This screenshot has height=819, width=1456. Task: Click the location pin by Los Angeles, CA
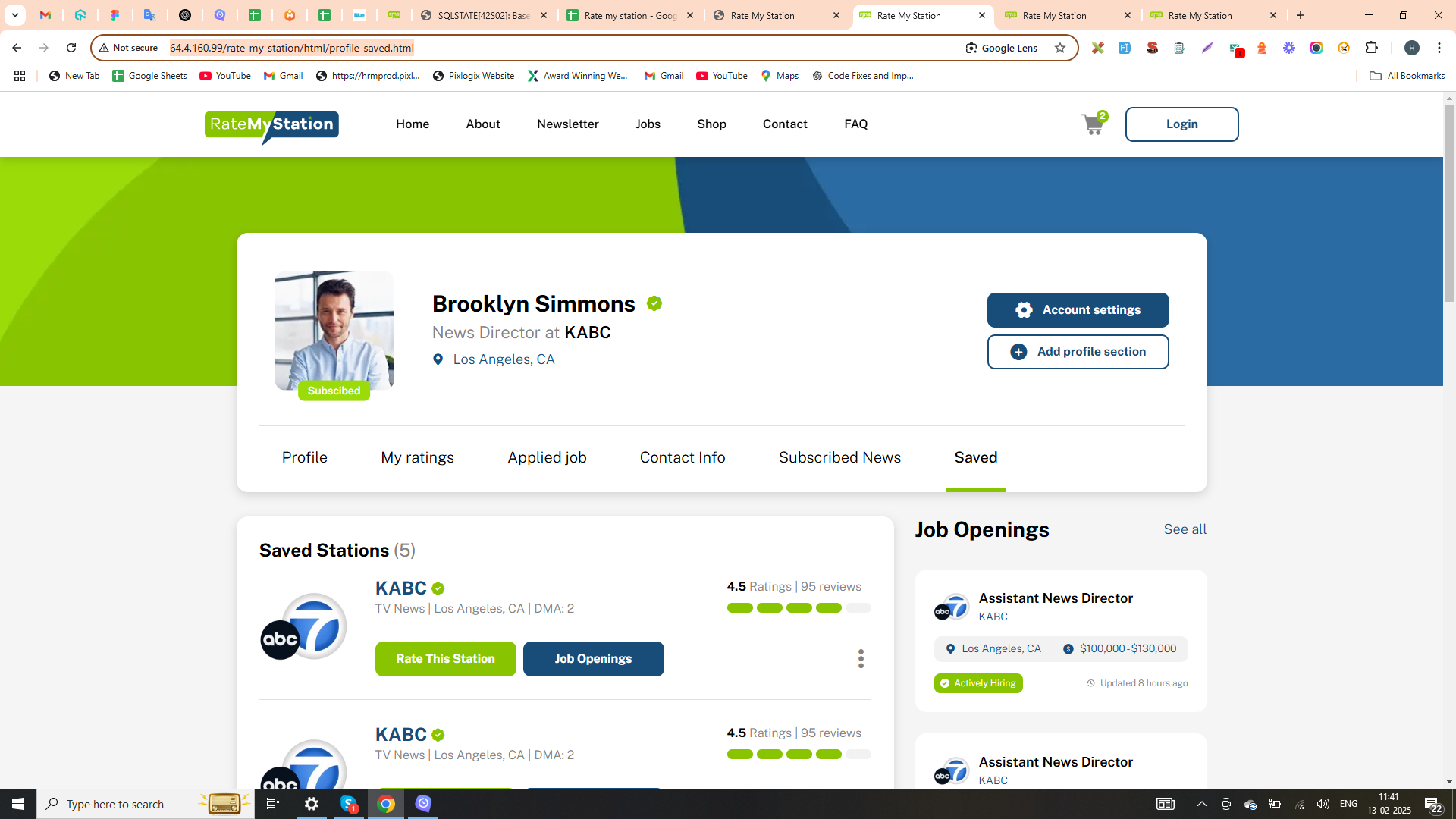click(x=438, y=359)
